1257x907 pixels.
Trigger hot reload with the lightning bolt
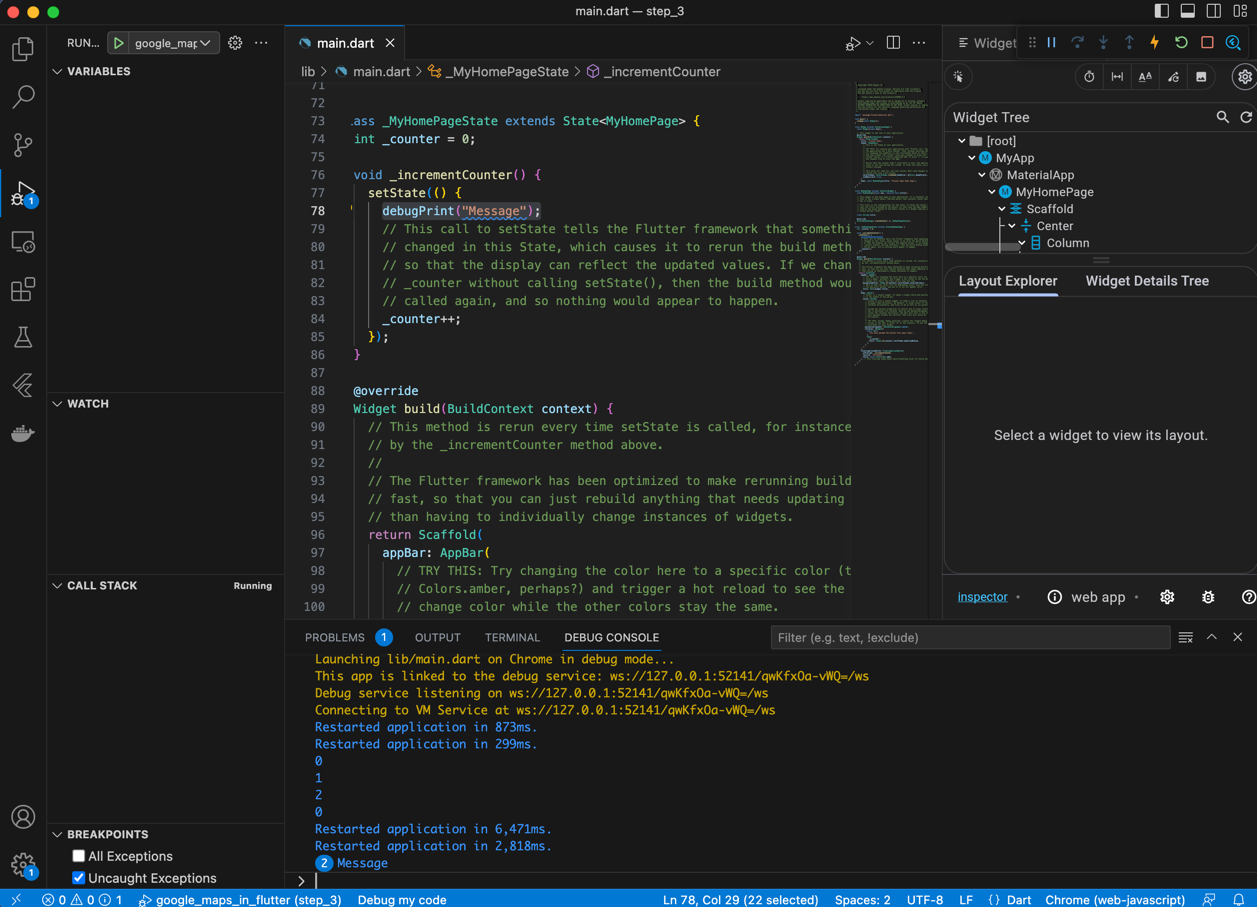pos(1155,43)
